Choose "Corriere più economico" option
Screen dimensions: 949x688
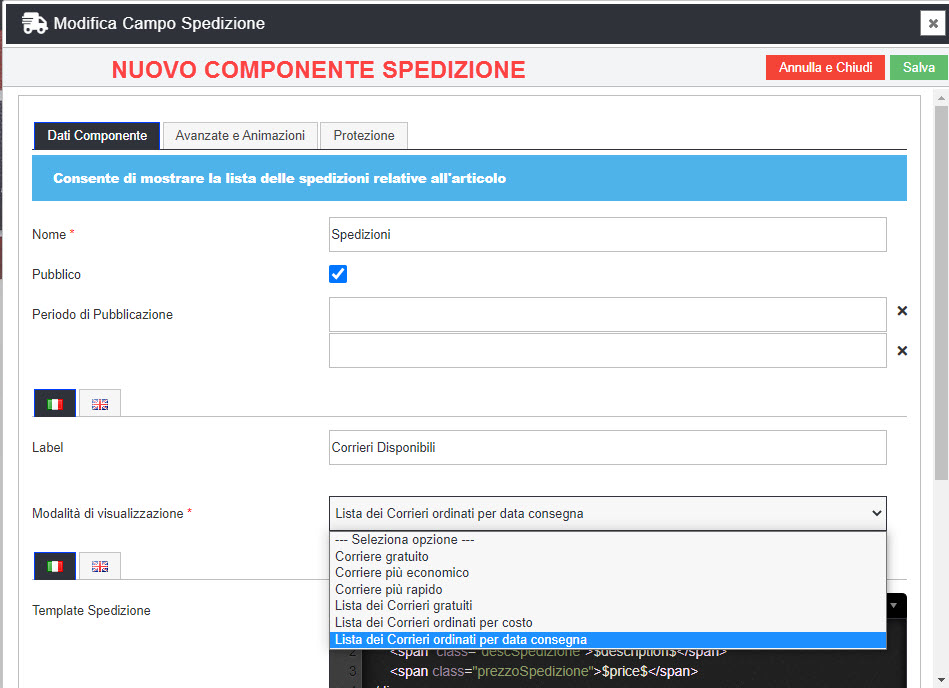(x=402, y=573)
